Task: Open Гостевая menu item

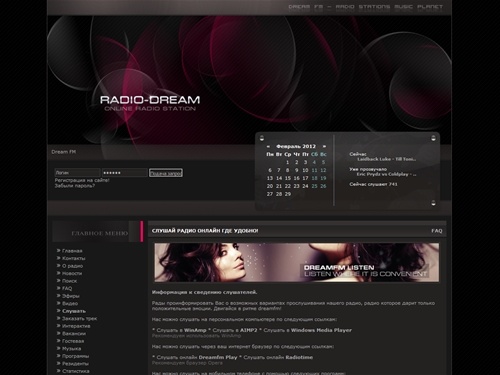Action: point(73,341)
